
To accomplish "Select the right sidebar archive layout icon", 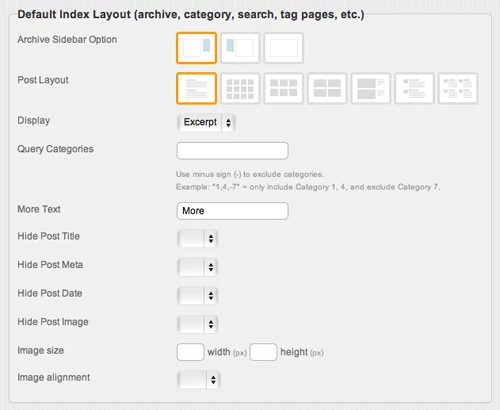I will click(x=196, y=48).
